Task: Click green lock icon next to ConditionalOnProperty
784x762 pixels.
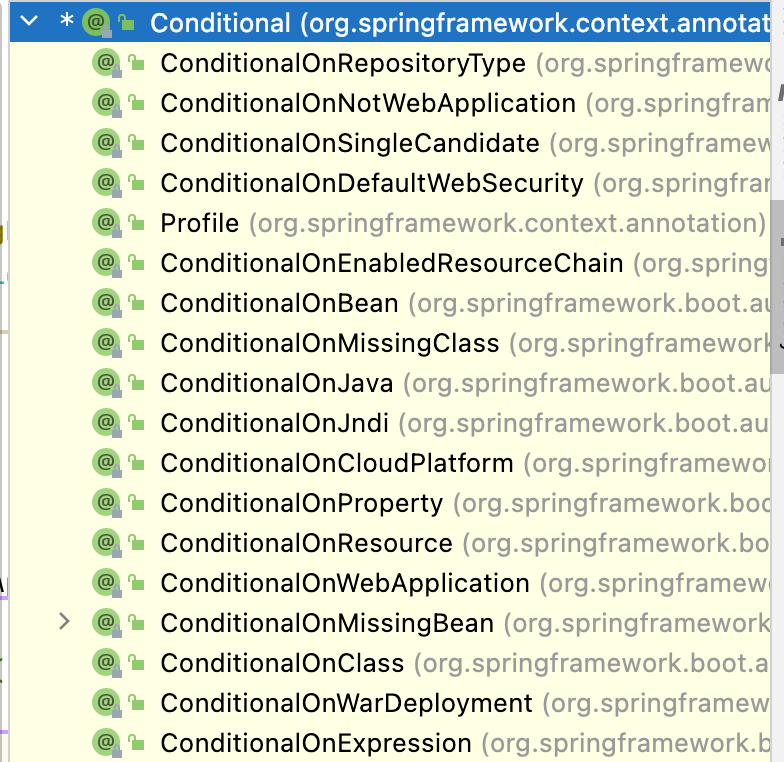Action: point(137,503)
